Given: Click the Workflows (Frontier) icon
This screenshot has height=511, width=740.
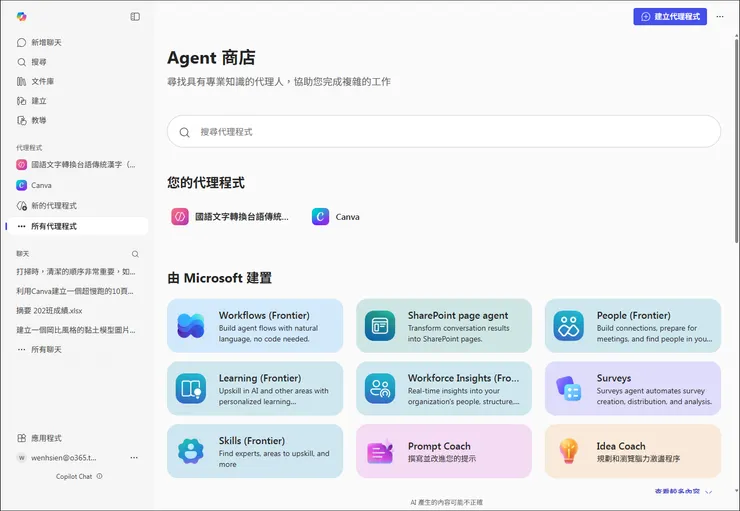Looking at the screenshot, I should coord(191,326).
